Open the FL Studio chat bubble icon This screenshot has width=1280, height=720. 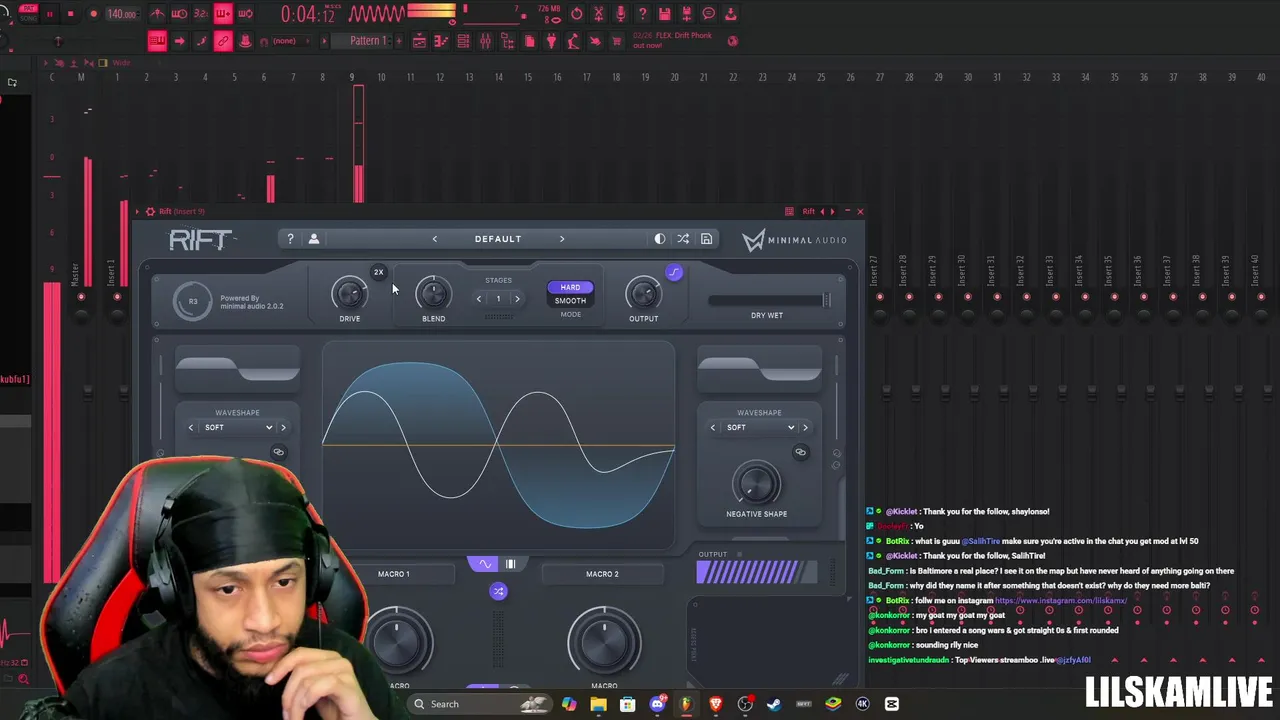tap(709, 14)
